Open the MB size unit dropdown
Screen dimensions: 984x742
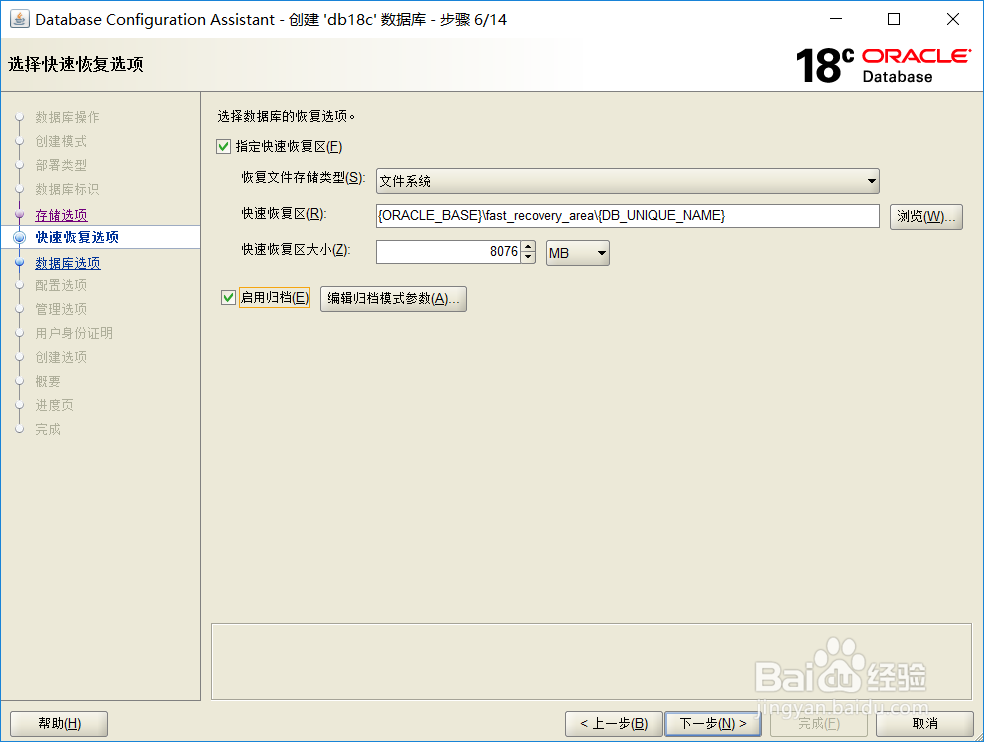pos(577,252)
